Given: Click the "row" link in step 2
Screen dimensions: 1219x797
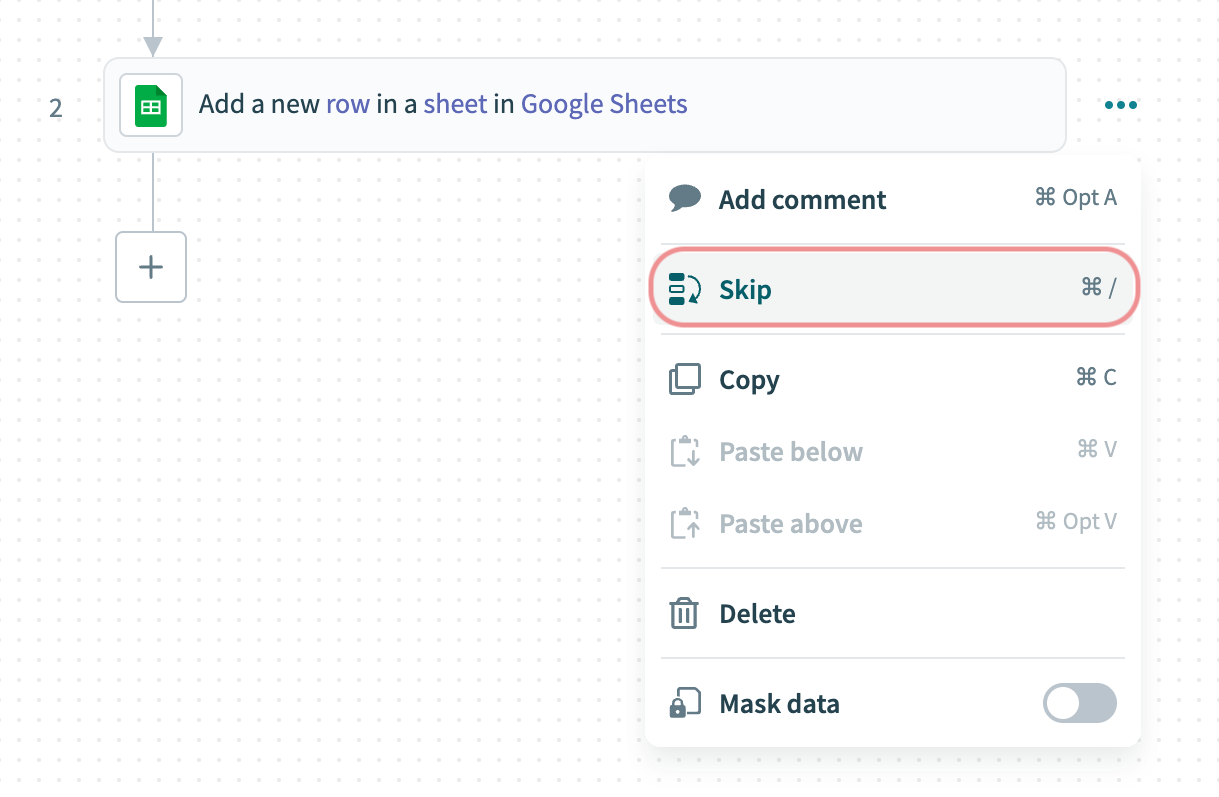Looking at the screenshot, I should [348, 105].
